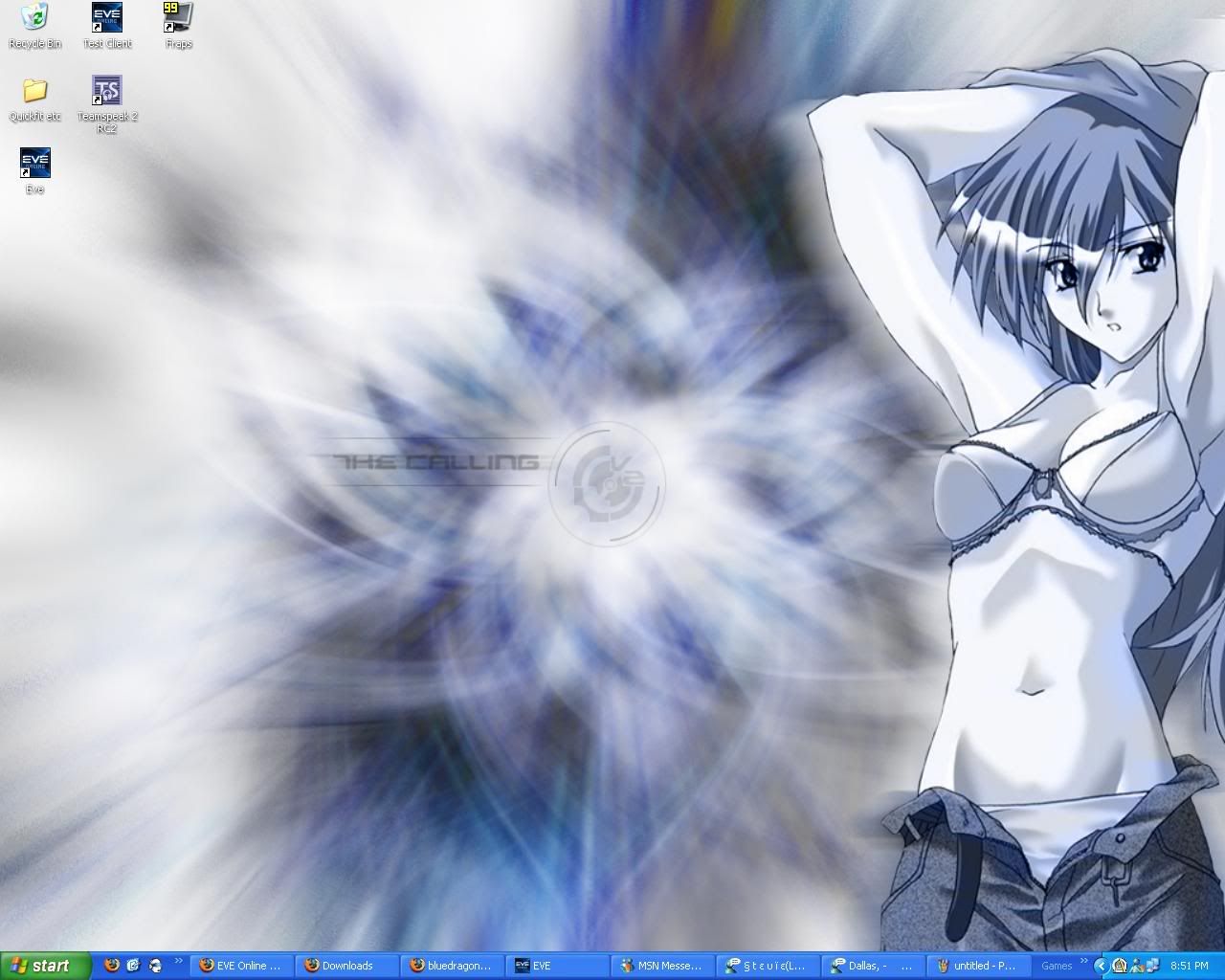1225x980 pixels.
Task: Open the Stevie chat taskbar window
Action: coord(768,966)
